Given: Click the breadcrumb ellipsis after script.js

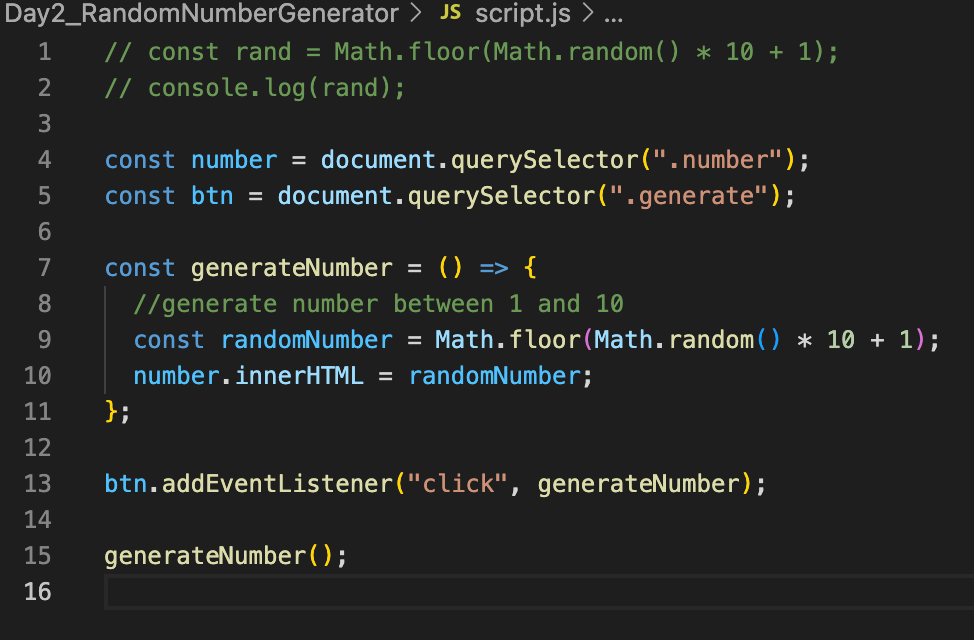Looking at the screenshot, I should 613,19.
